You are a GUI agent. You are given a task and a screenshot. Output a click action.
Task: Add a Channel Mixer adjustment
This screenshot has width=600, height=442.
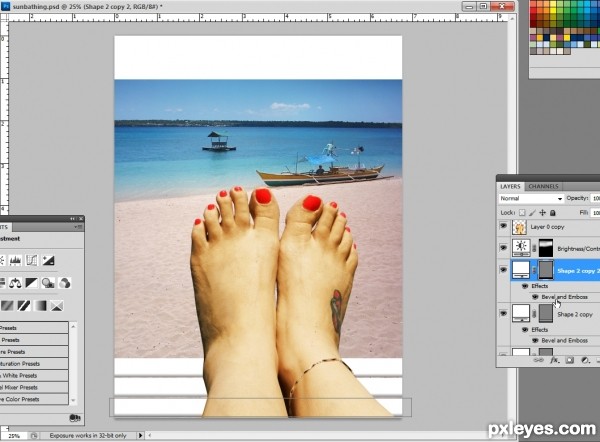pos(65,283)
